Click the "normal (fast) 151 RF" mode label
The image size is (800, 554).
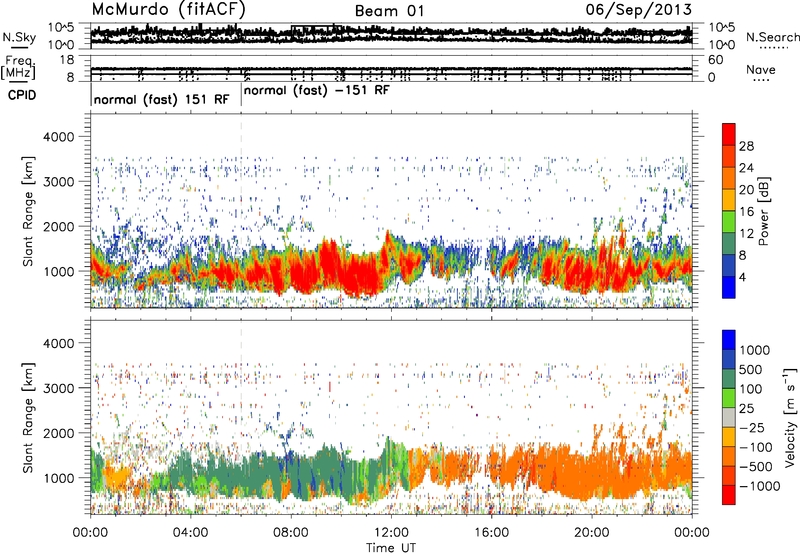pyautogui.click(x=161, y=99)
